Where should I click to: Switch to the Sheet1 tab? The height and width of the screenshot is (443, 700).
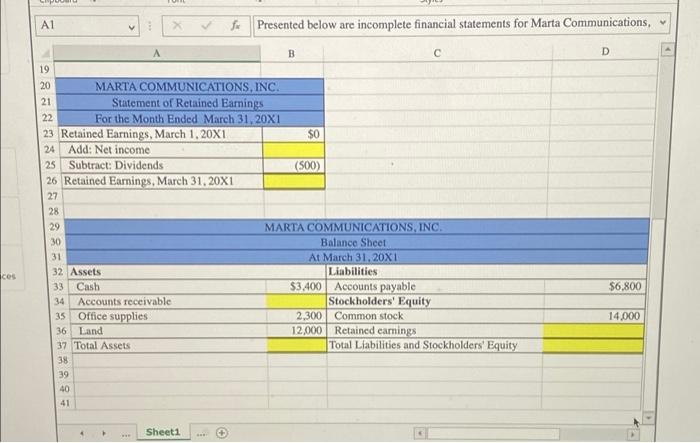click(x=163, y=432)
